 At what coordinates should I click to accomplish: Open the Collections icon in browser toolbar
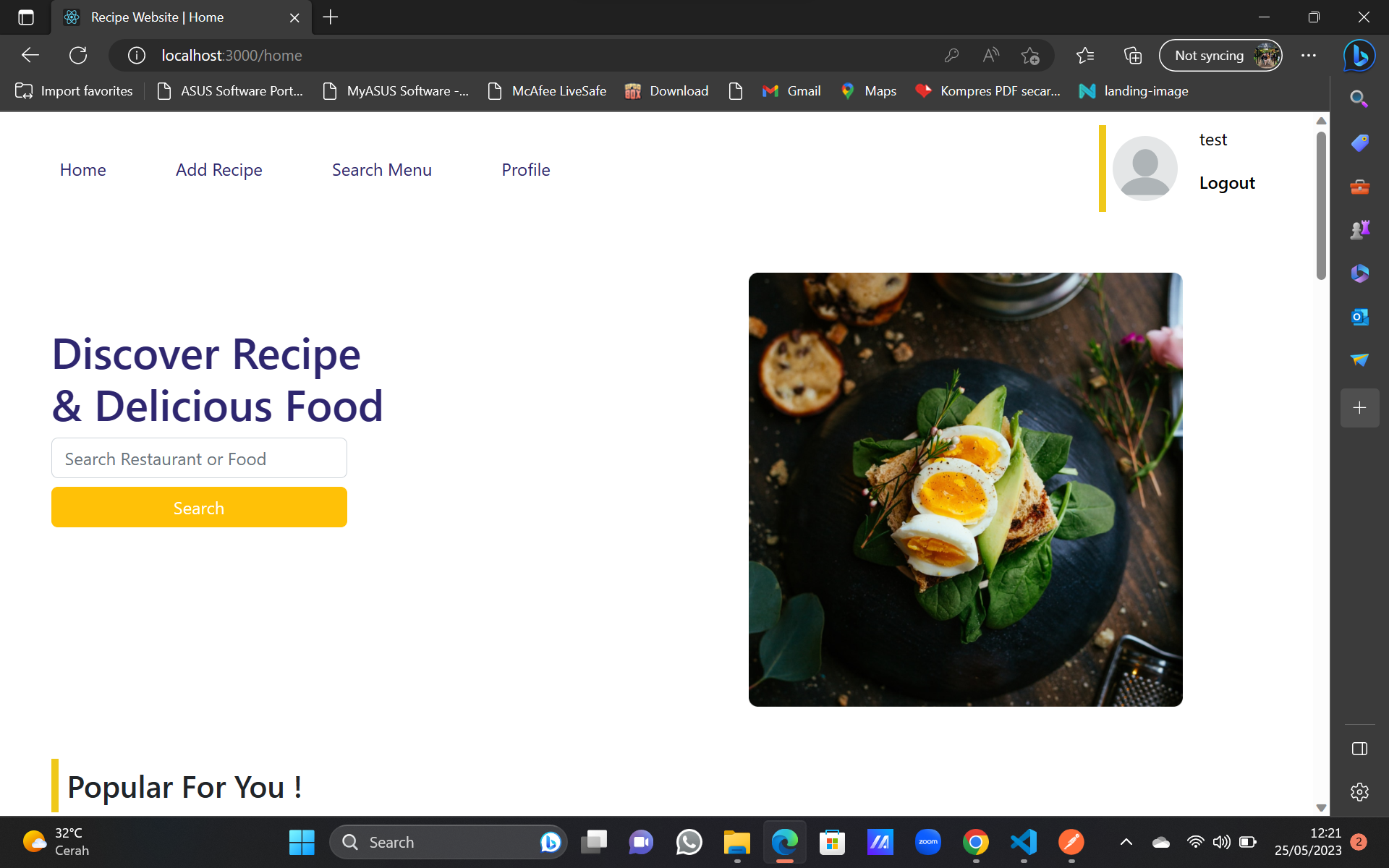1132,55
